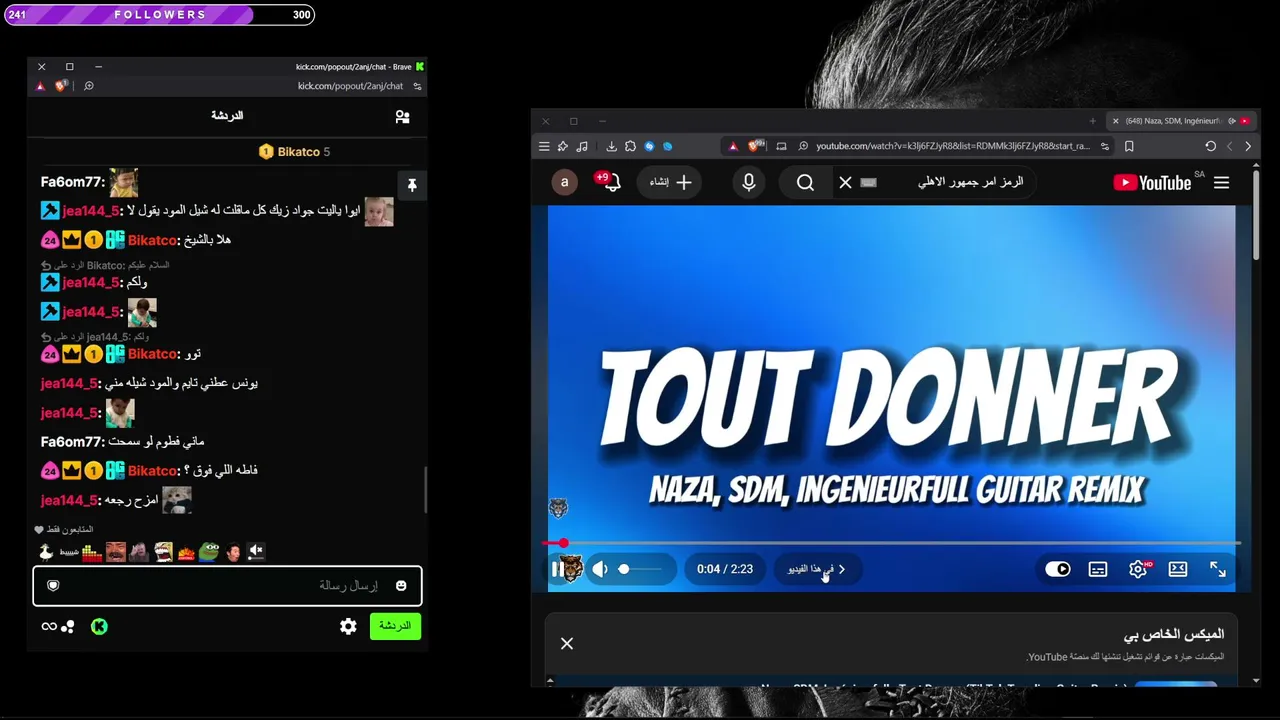This screenshot has width=1280, height=720.
Task: Expand the 'in this video' chapters chip
Action: click(817, 569)
